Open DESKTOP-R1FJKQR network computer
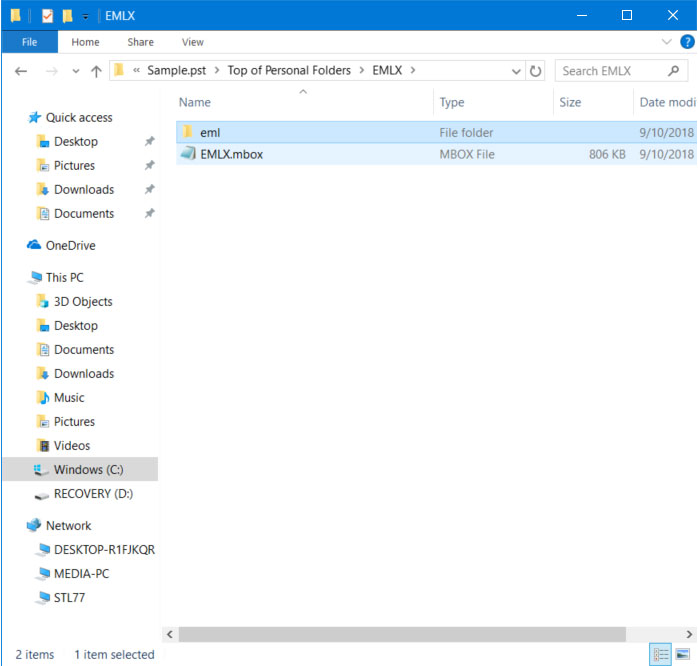The height and width of the screenshot is (666, 698). coord(104,550)
